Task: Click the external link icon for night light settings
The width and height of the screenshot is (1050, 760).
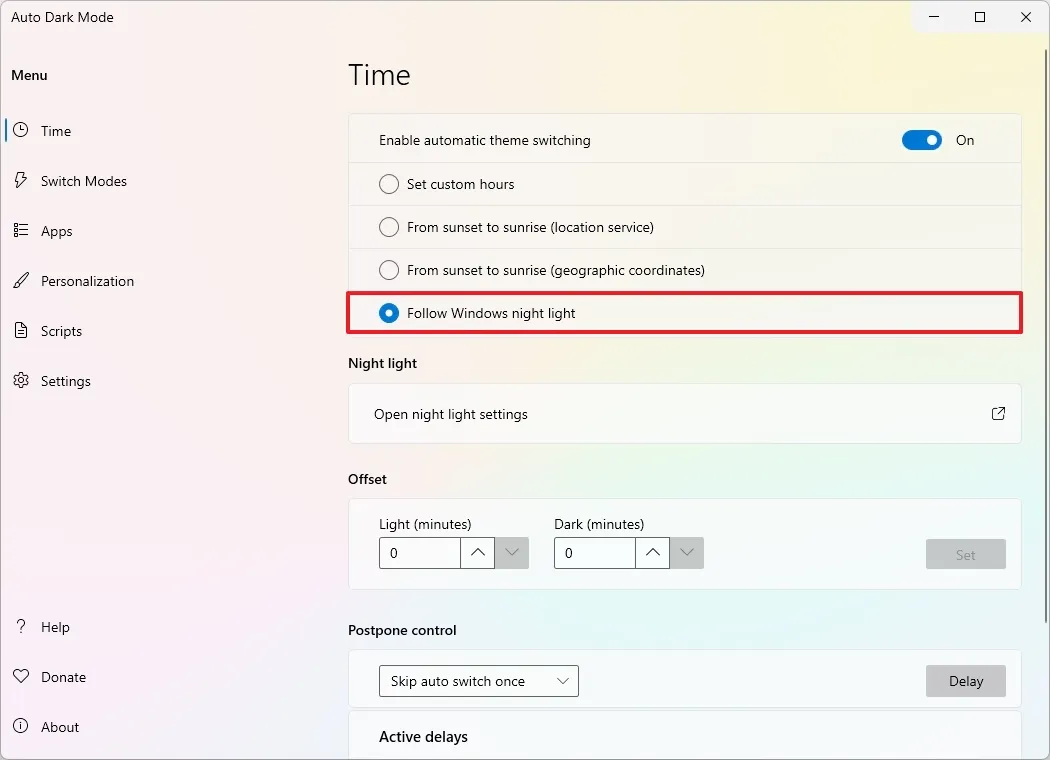Action: (x=998, y=413)
